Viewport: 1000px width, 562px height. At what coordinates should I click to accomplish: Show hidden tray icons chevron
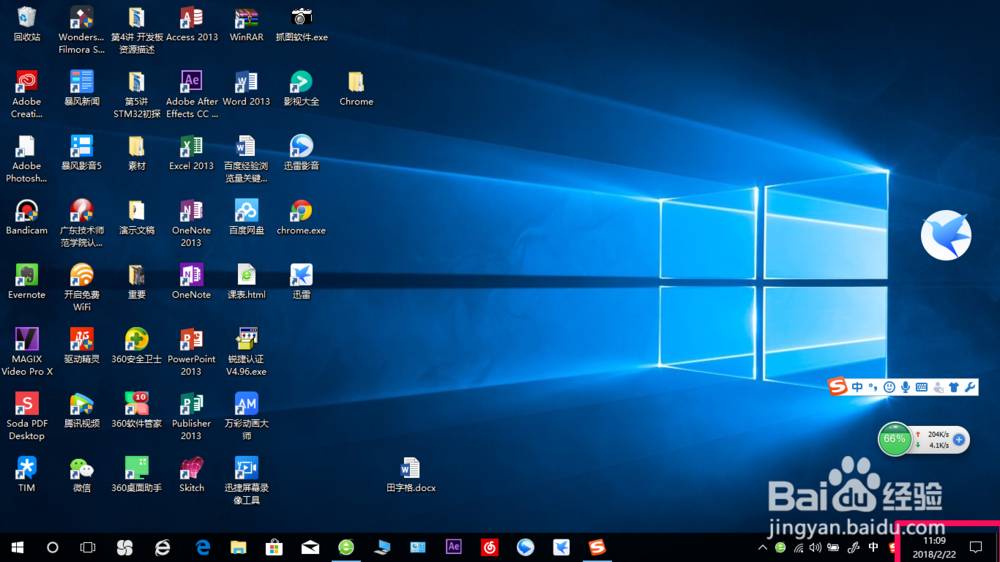(x=762, y=547)
